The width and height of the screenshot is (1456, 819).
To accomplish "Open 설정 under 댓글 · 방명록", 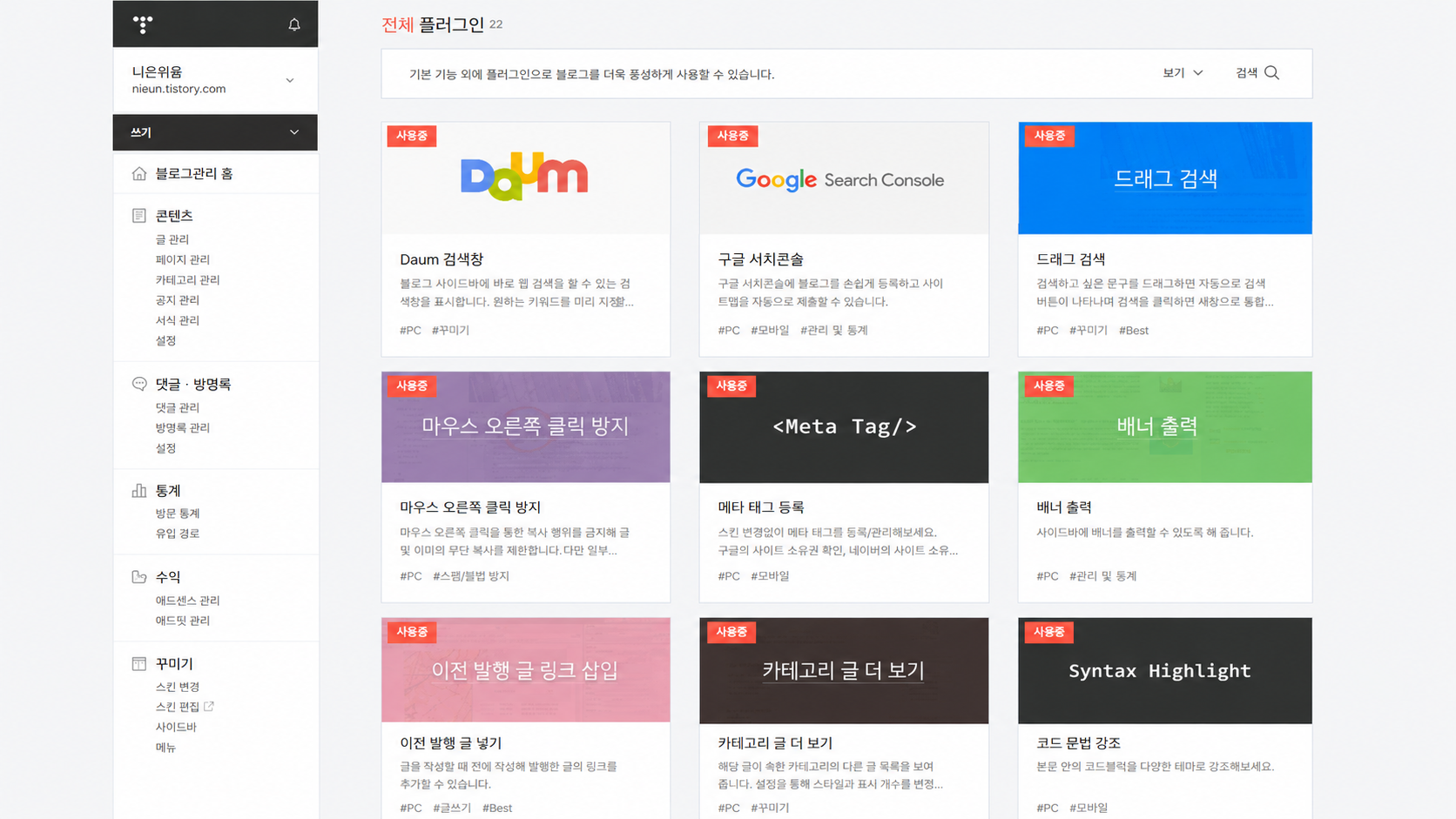I will coord(166,448).
